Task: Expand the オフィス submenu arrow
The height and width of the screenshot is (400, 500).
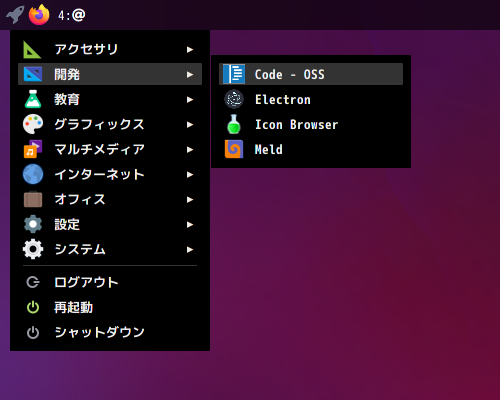Action: (x=190, y=199)
